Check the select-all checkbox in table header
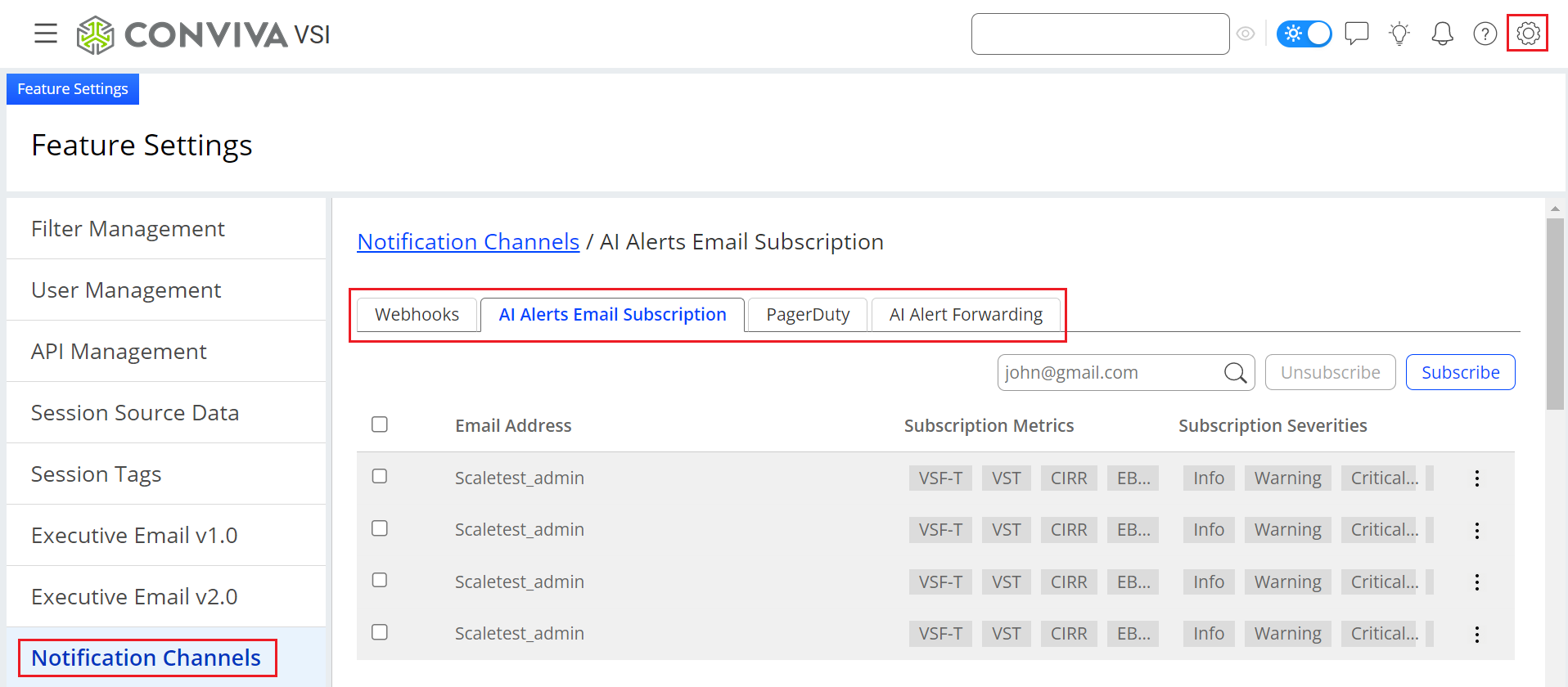 (x=380, y=424)
